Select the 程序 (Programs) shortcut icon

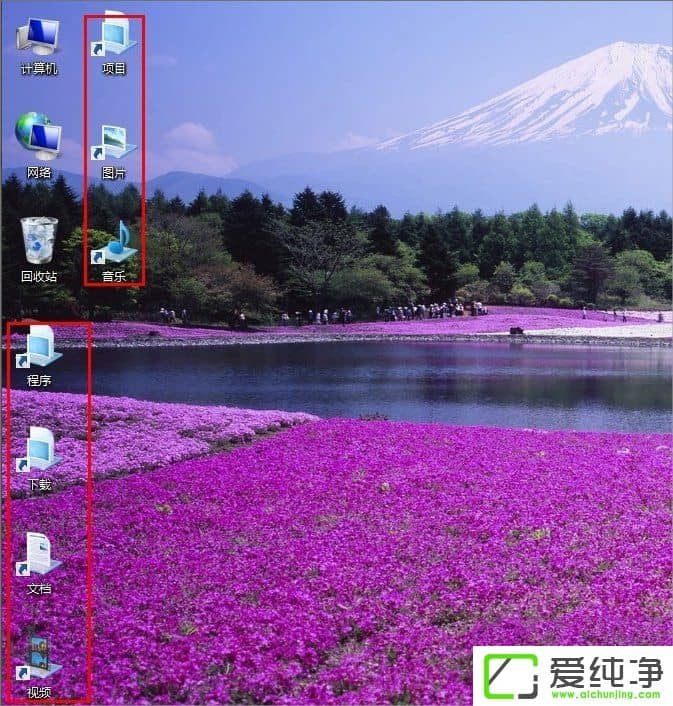pyautogui.click(x=40, y=347)
